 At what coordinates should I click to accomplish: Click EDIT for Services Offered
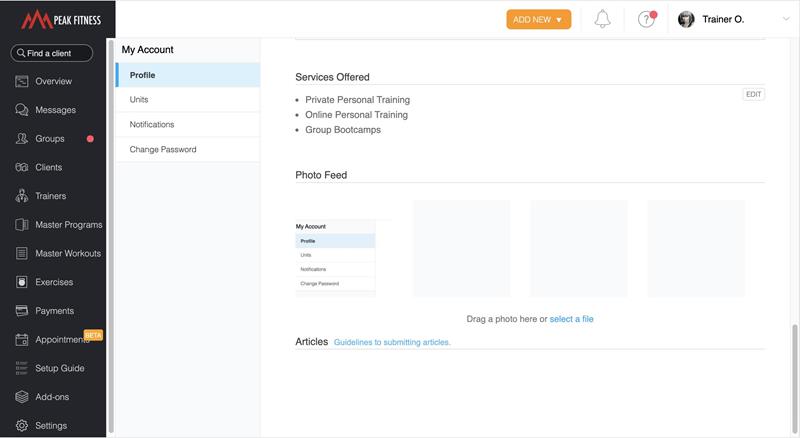click(x=753, y=94)
